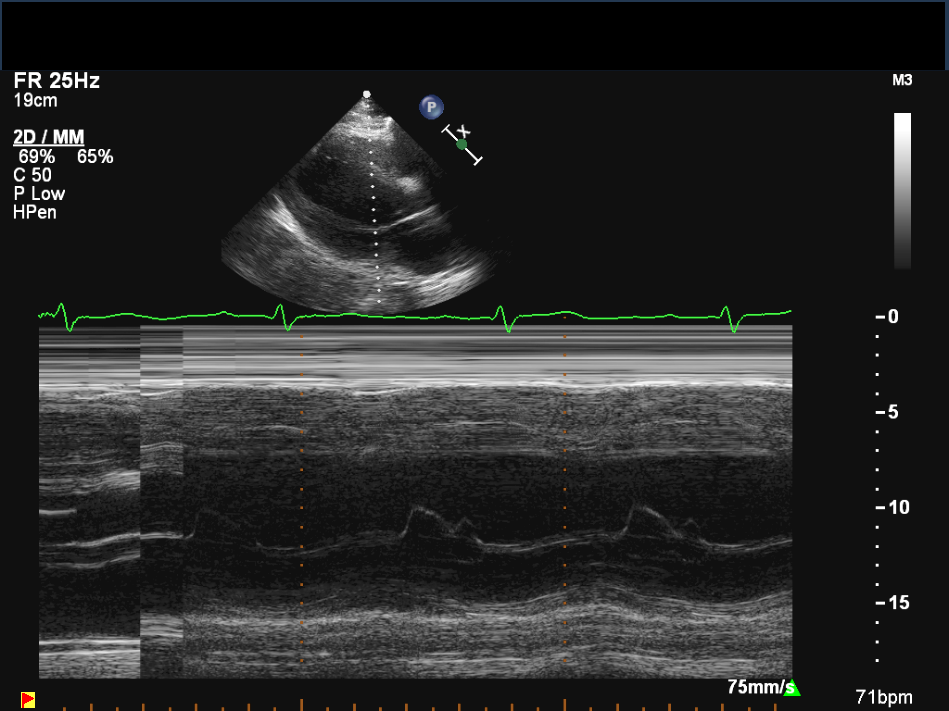This screenshot has width=949, height=711.
Task: Click the 65% gain value
Action: 95,156
